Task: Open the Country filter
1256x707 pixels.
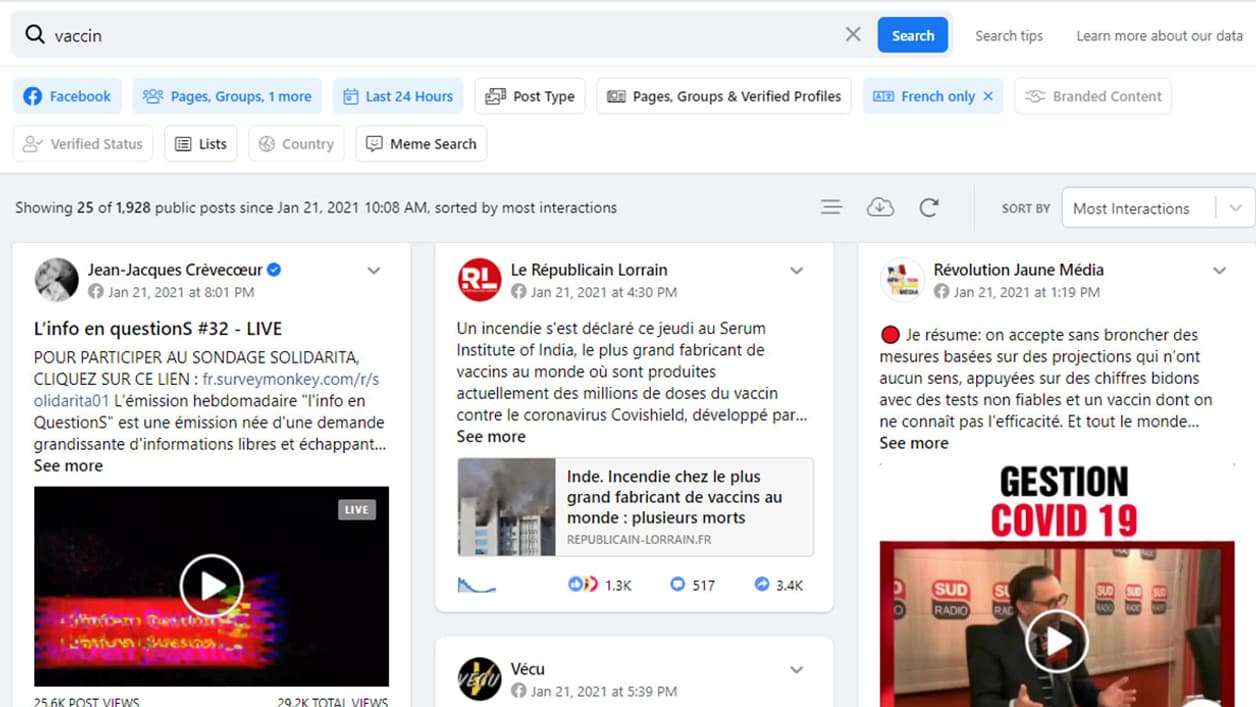Action: [x=296, y=144]
